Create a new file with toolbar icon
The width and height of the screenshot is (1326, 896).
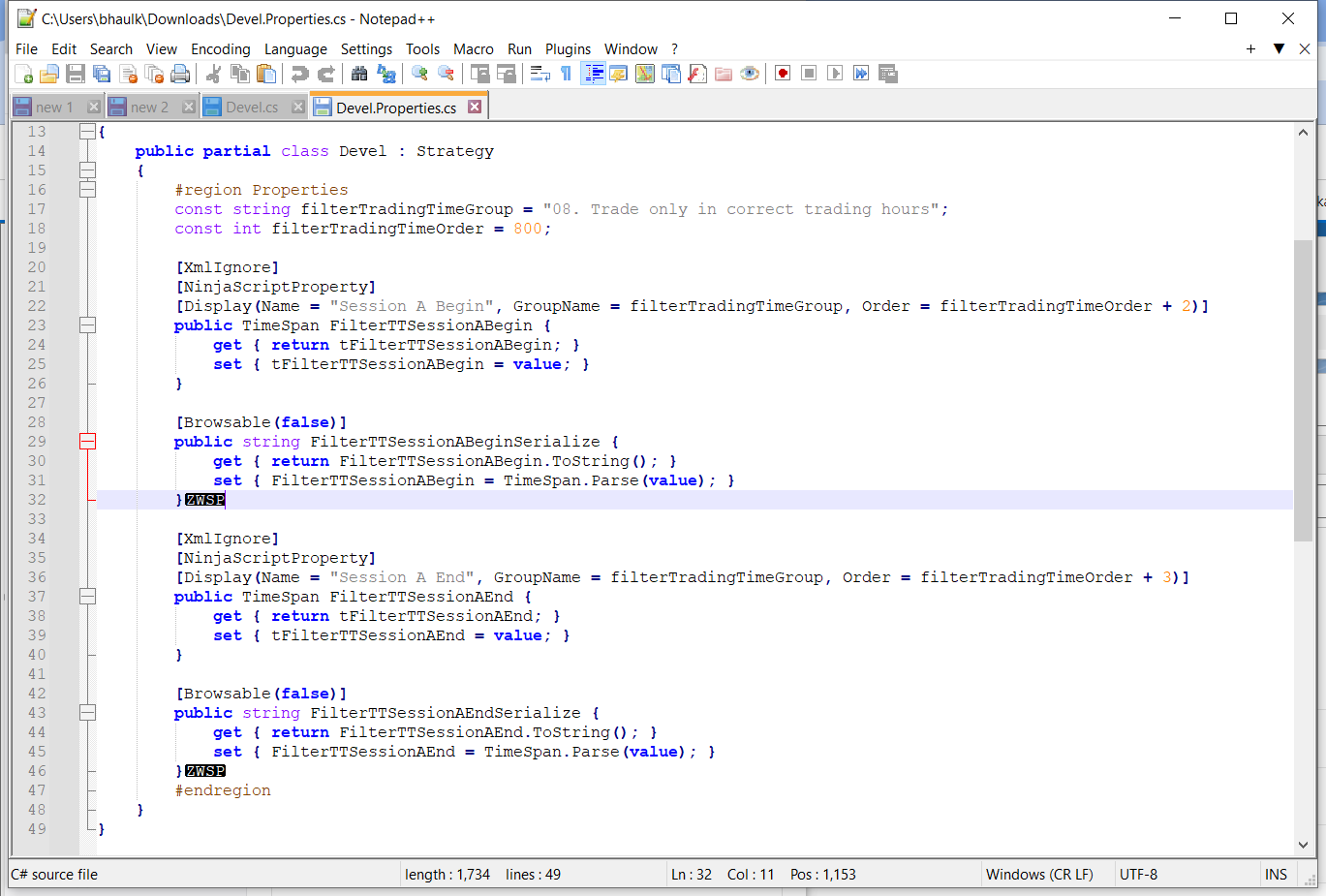click(x=24, y=74)
